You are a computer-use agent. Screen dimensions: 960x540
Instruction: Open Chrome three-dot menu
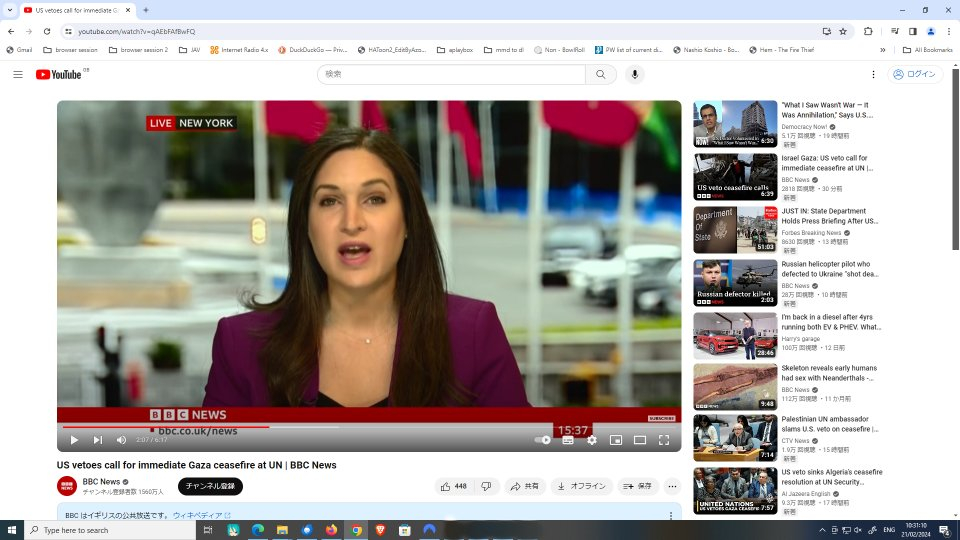tap(949, 31)
